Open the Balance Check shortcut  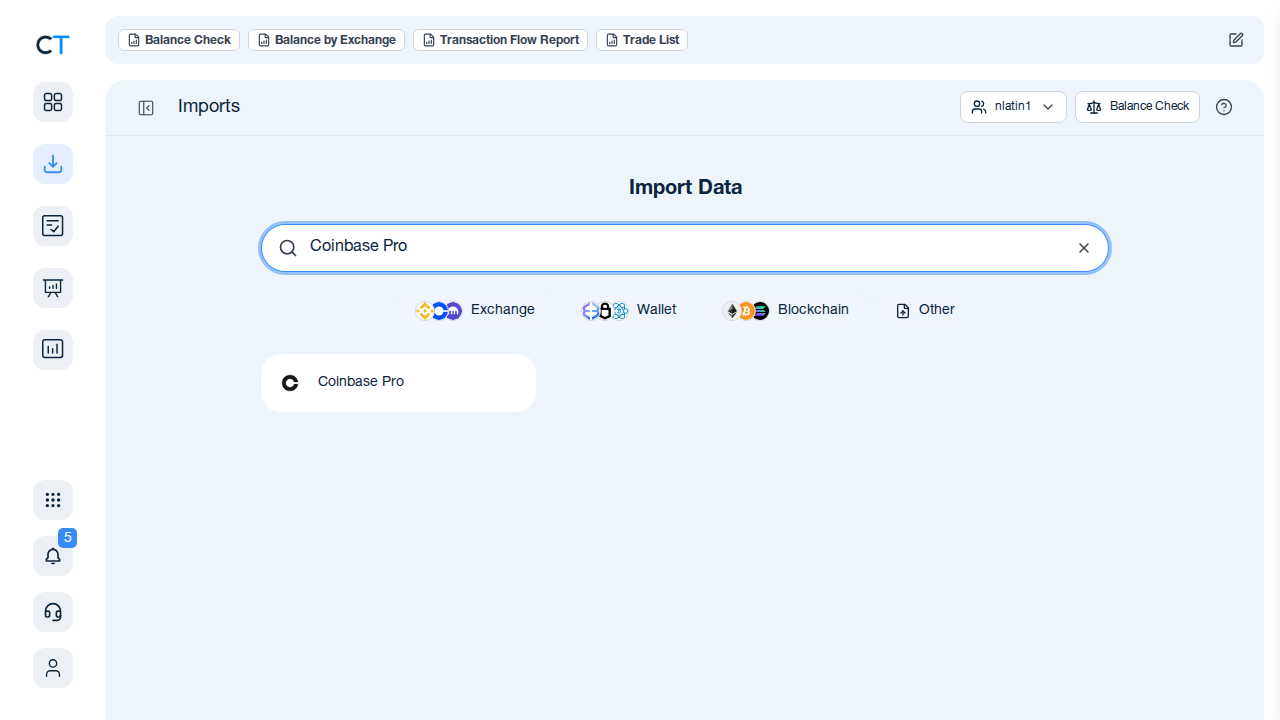click(179, 40)
